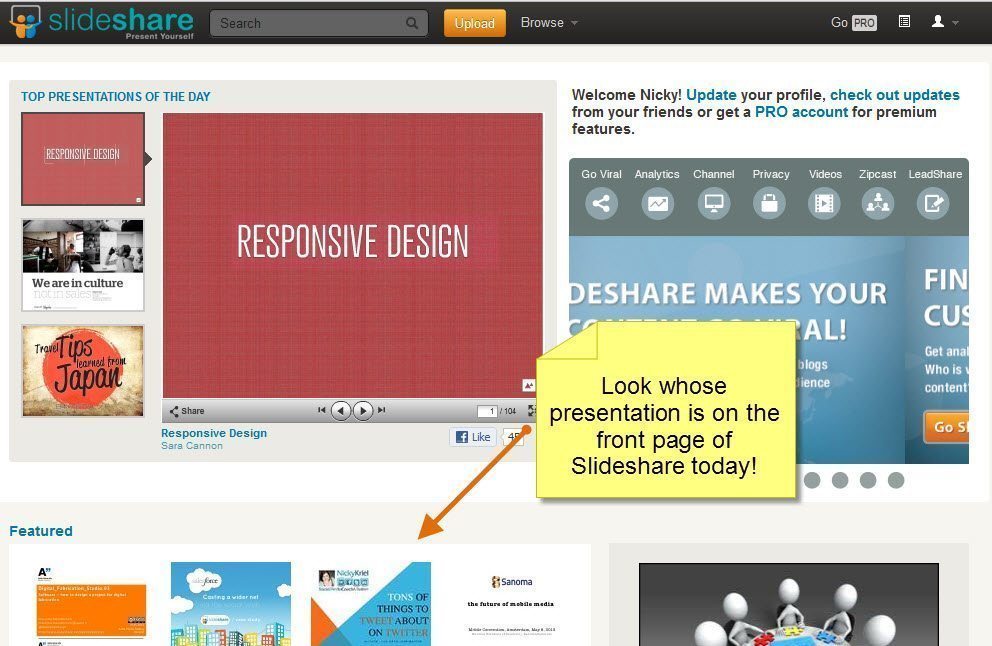Jump to last slide button

click(x=381, y=410)
